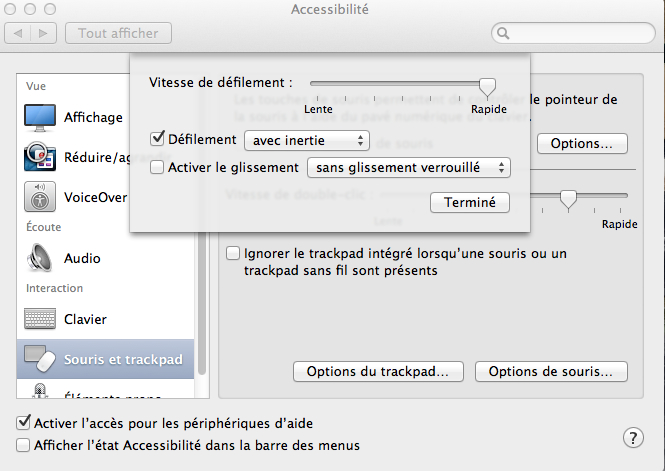Disable the Défilement checkbox

(157, 138)
